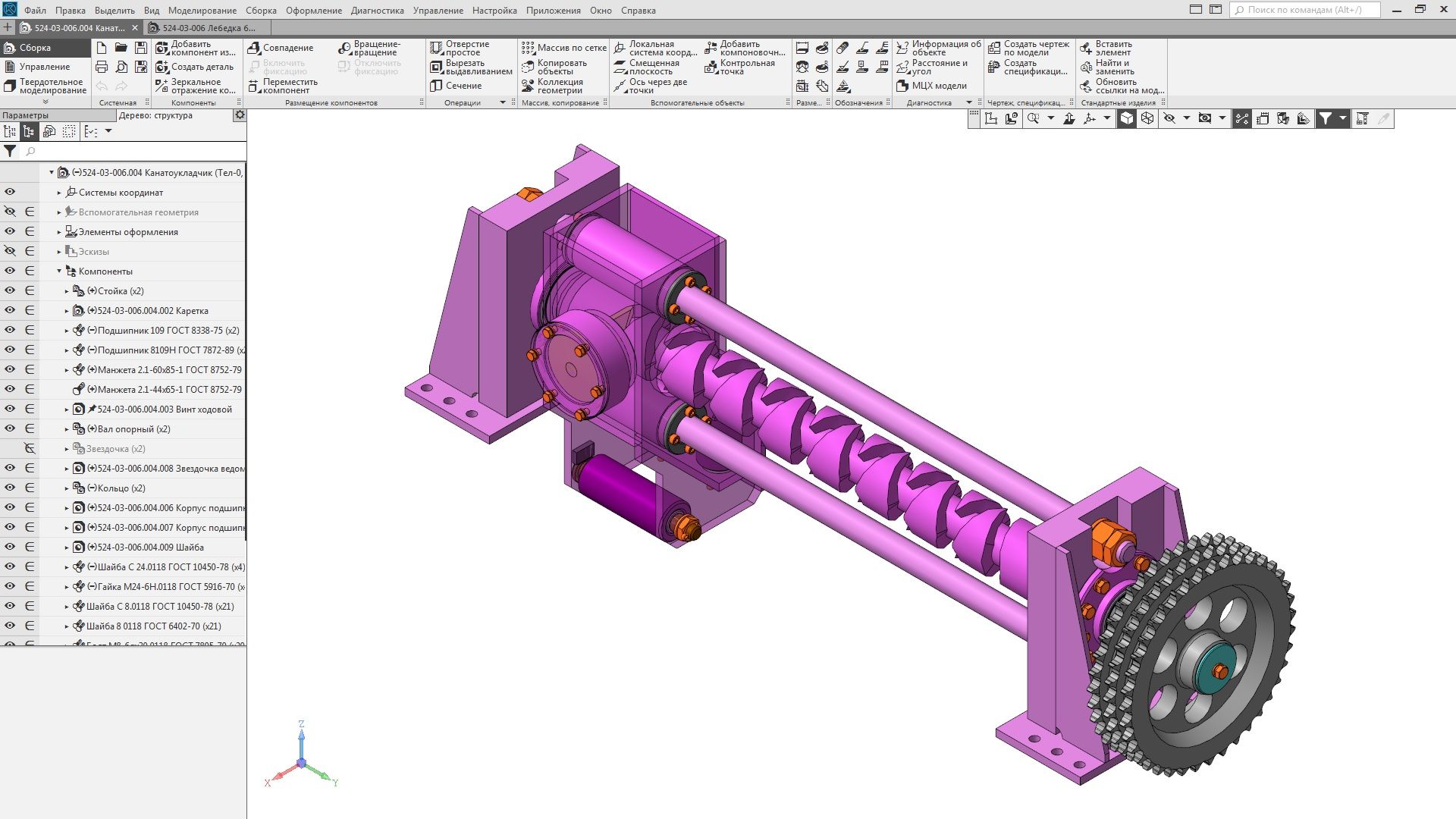This screenshot has height=819, width=1456.
Task: Open the Моделирование menu
Action: pos(202,11)
